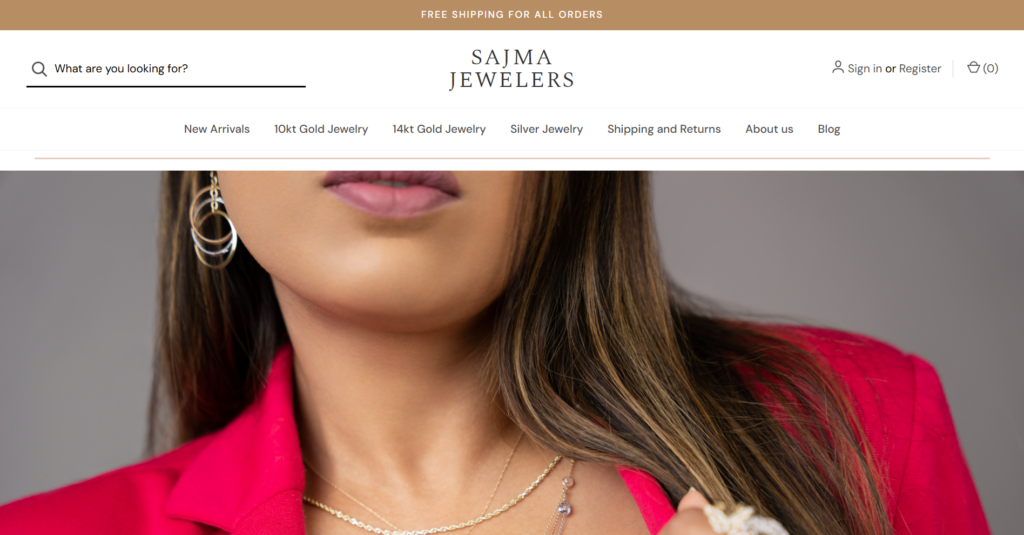Click the hero model banner image
This screenshot has width=1024, height=535.
(x=512, y=353)
